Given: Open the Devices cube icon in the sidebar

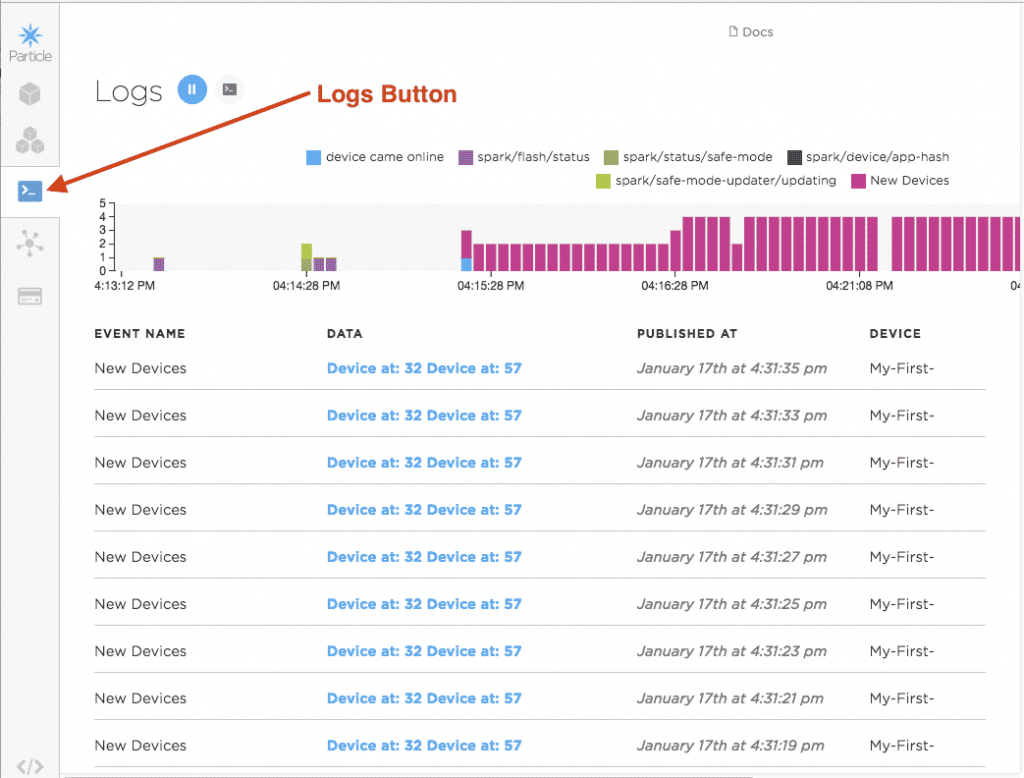Looking at the screenshot, I should (x=30, y=93).
